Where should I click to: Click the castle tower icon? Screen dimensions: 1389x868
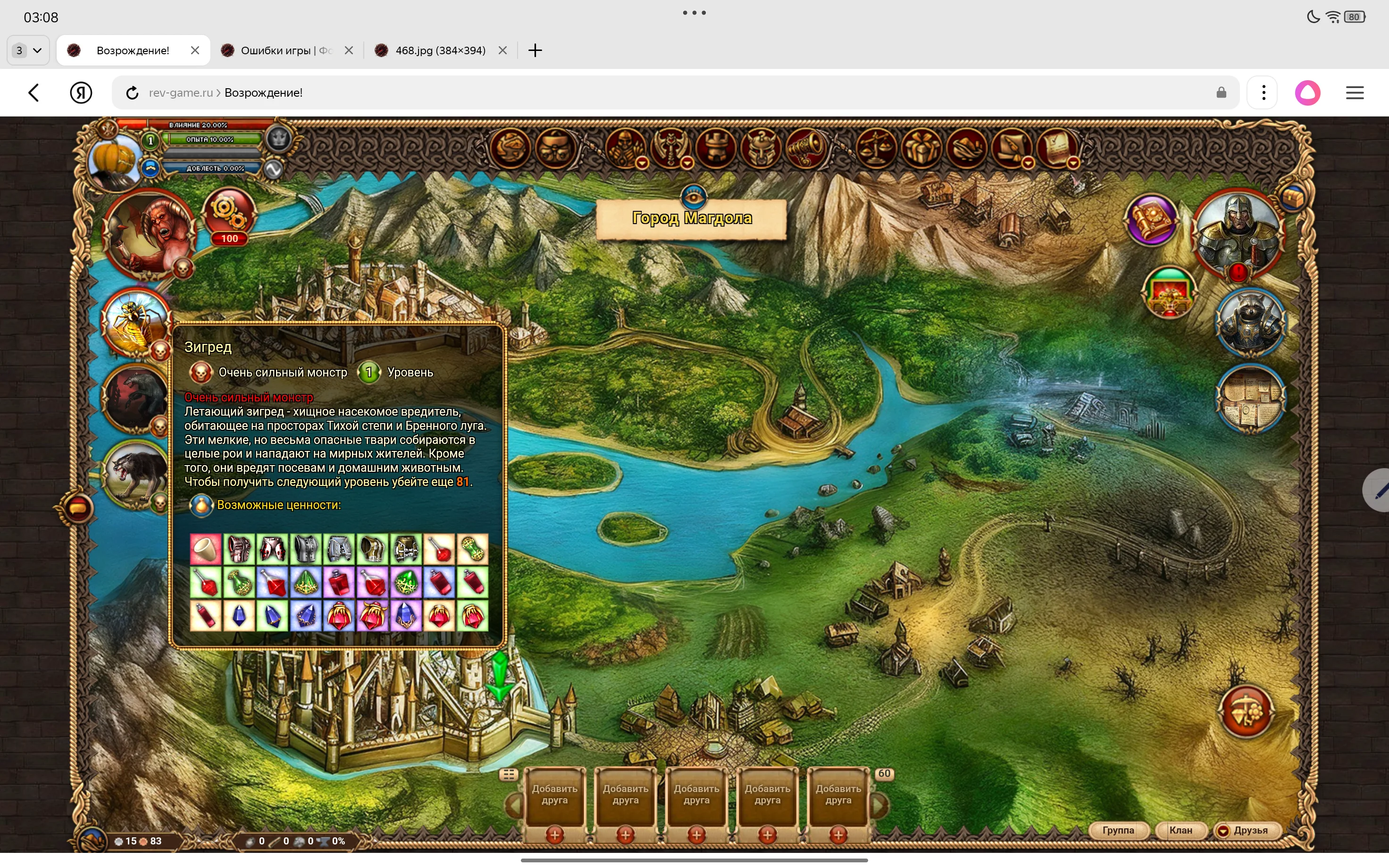tap(715, 148)
